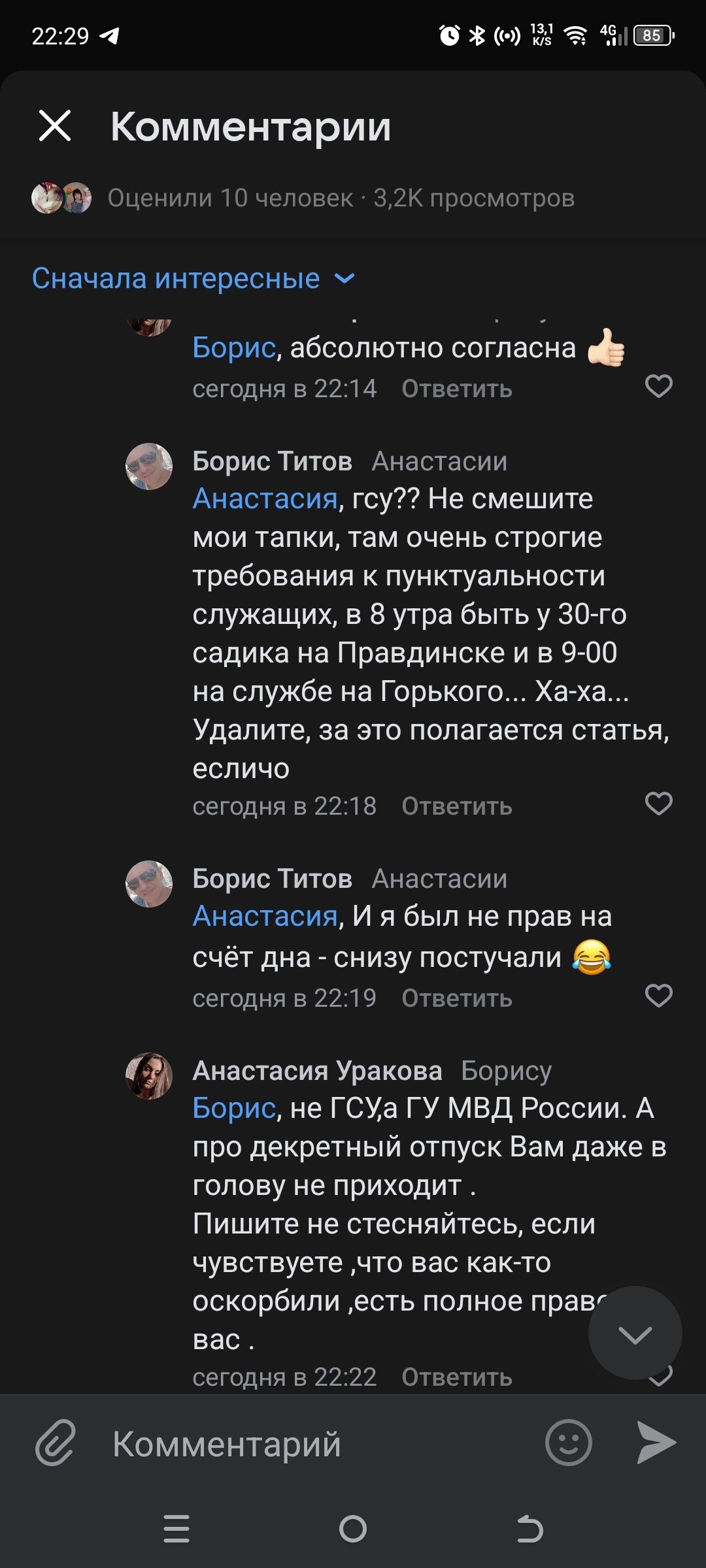This screenshot has height=1568, width=706.
Task: Open Анастасия Уракова's profile picture
Action: [x=149, y=1076]
